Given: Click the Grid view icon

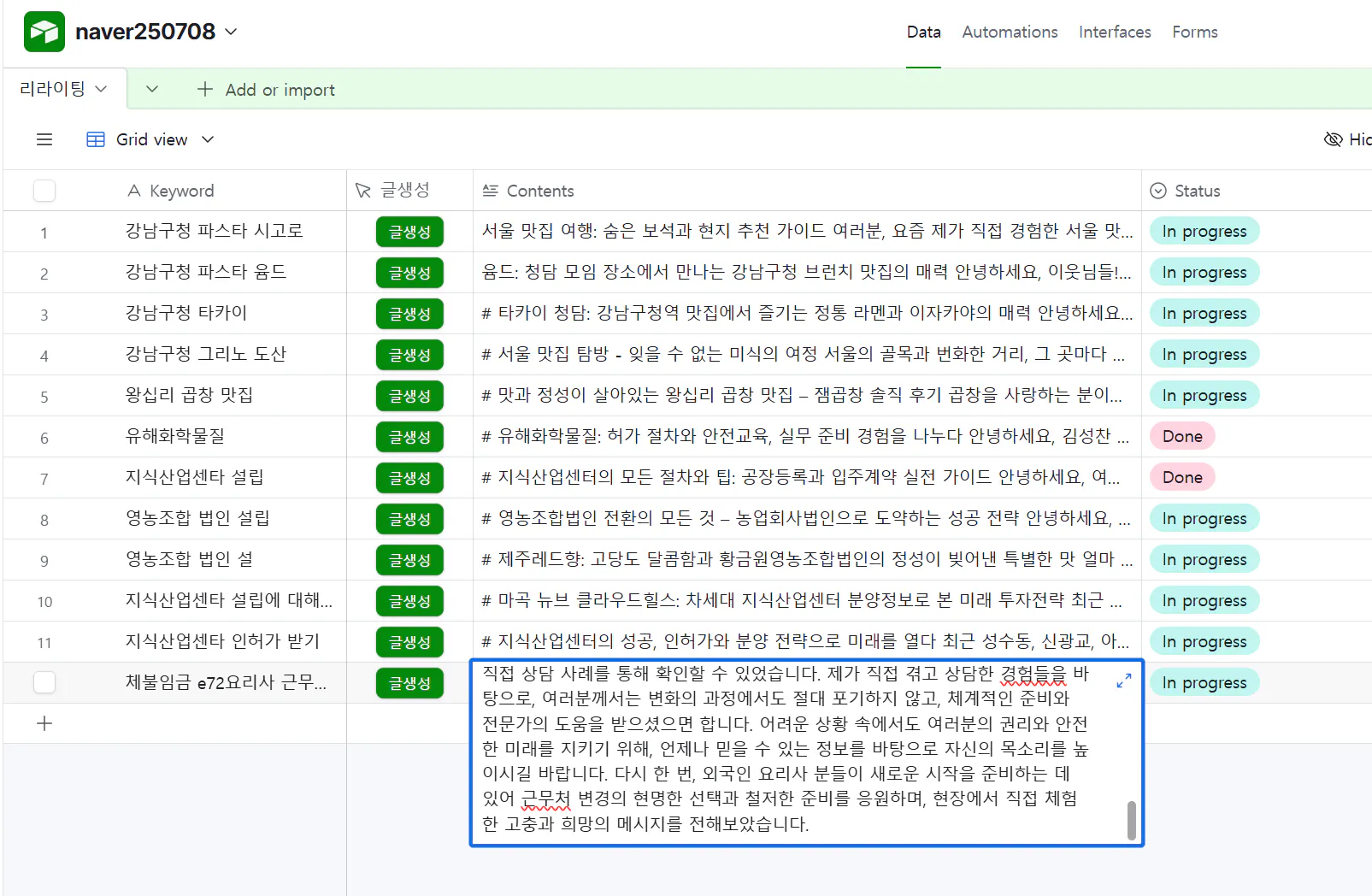Looking at the screenshot, I should [94, 139].
